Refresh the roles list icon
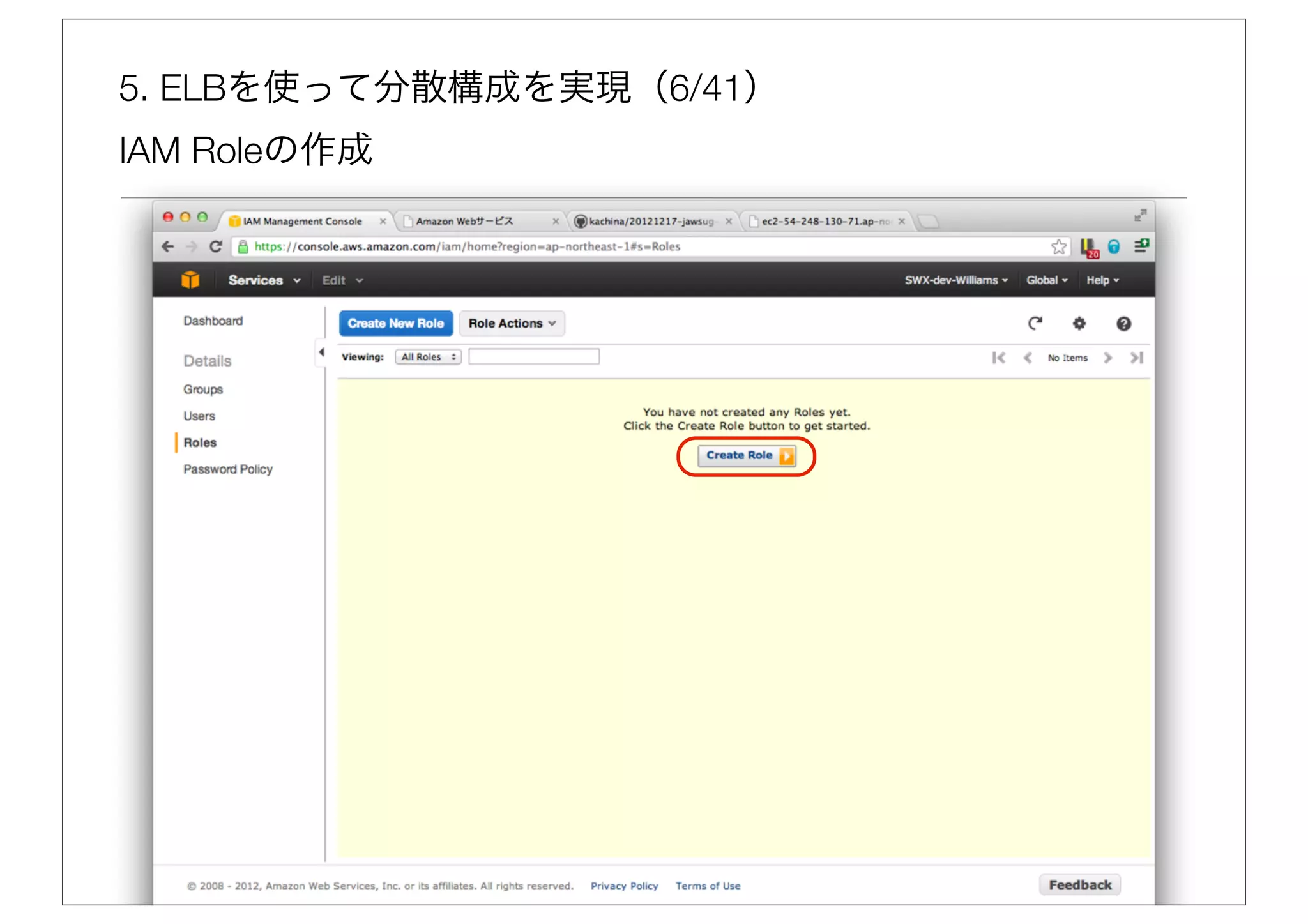1308x924 pixels. (x=1035, y=324)
